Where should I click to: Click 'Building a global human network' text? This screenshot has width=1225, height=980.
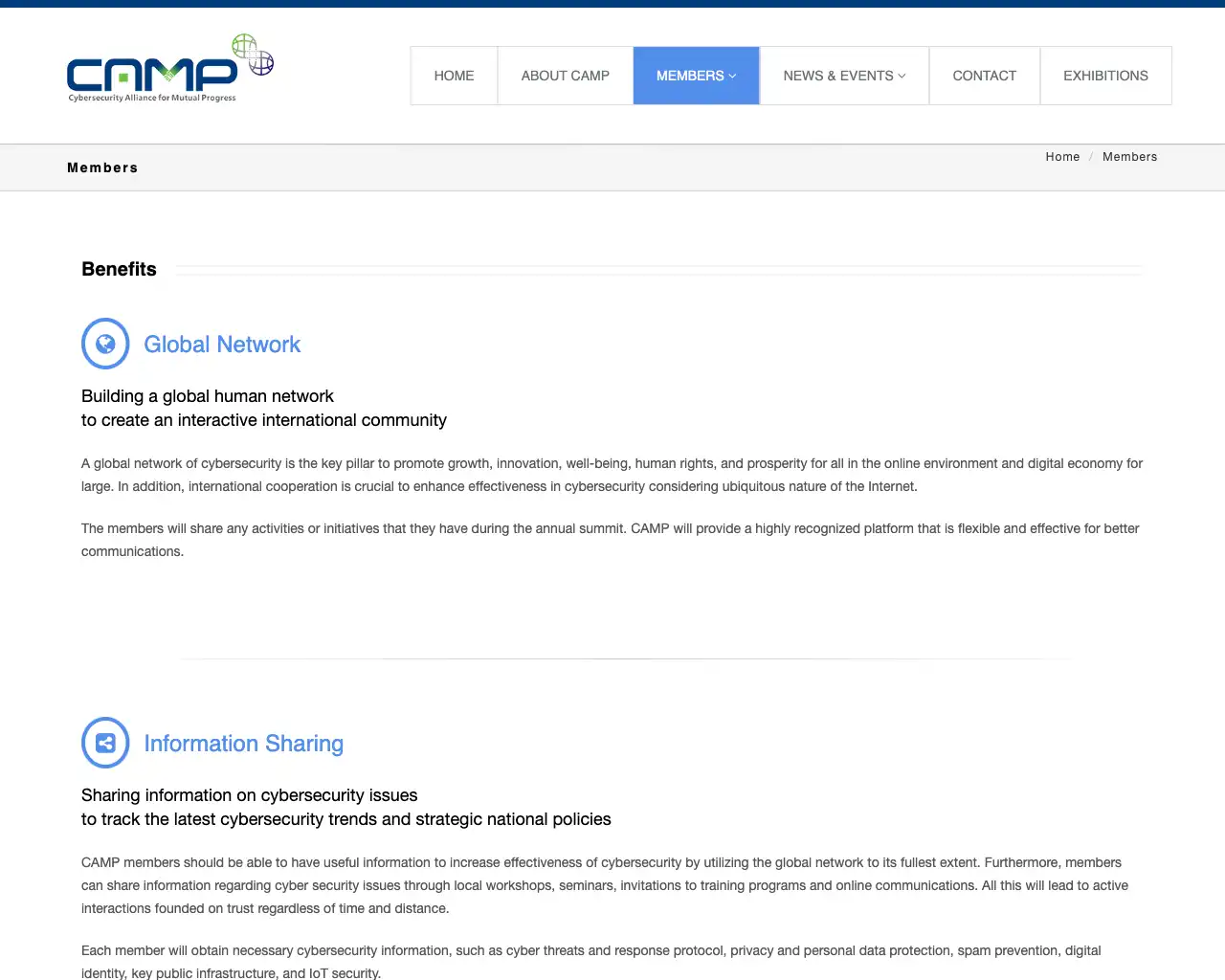(208, 396)
